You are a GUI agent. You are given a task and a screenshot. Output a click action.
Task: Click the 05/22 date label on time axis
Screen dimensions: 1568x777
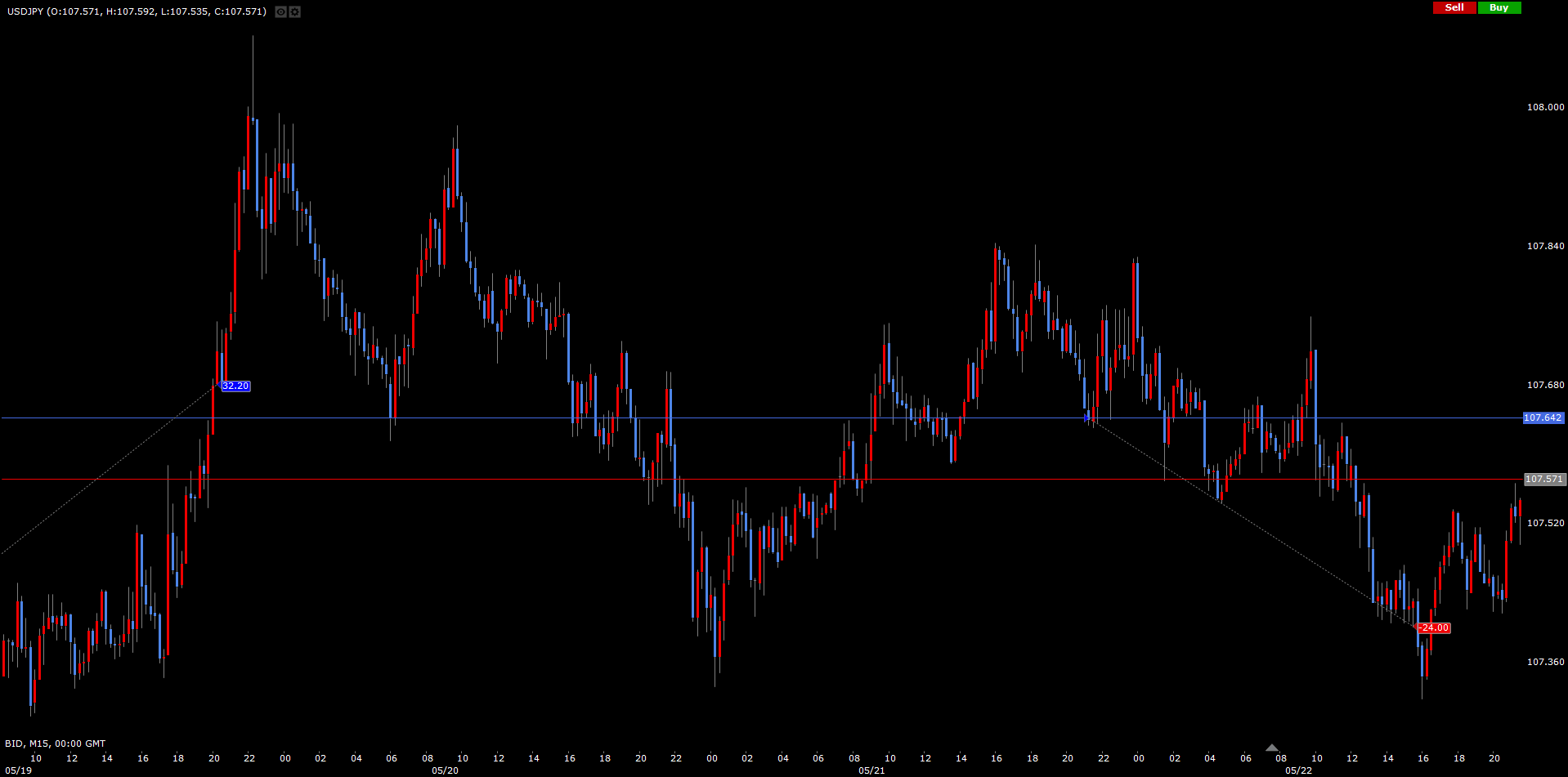click(x=1298, y=770)
